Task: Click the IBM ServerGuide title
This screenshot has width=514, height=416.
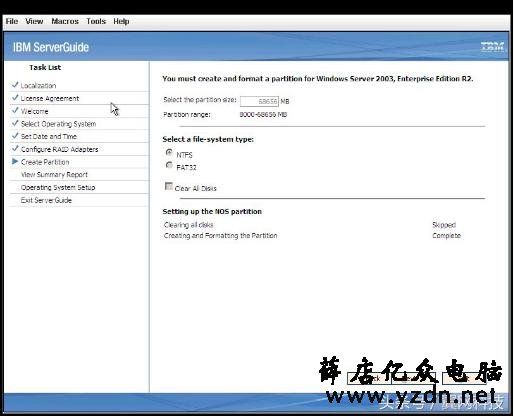Action: [x=51, y=47]
